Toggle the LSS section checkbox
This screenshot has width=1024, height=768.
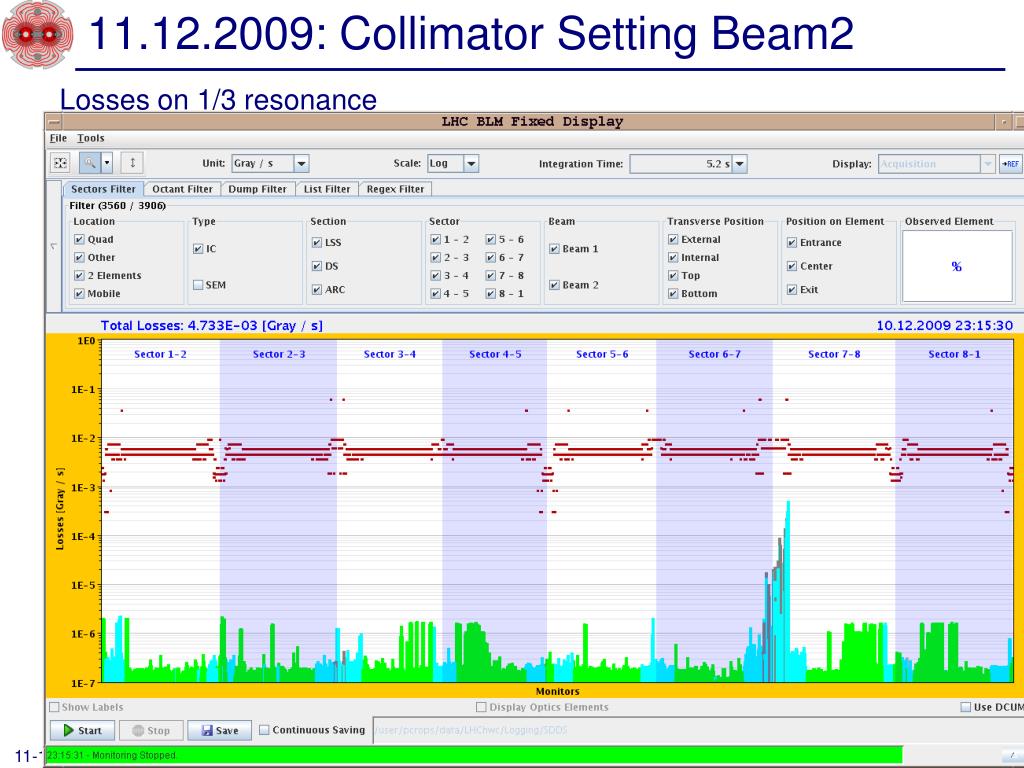coord(317,243)
